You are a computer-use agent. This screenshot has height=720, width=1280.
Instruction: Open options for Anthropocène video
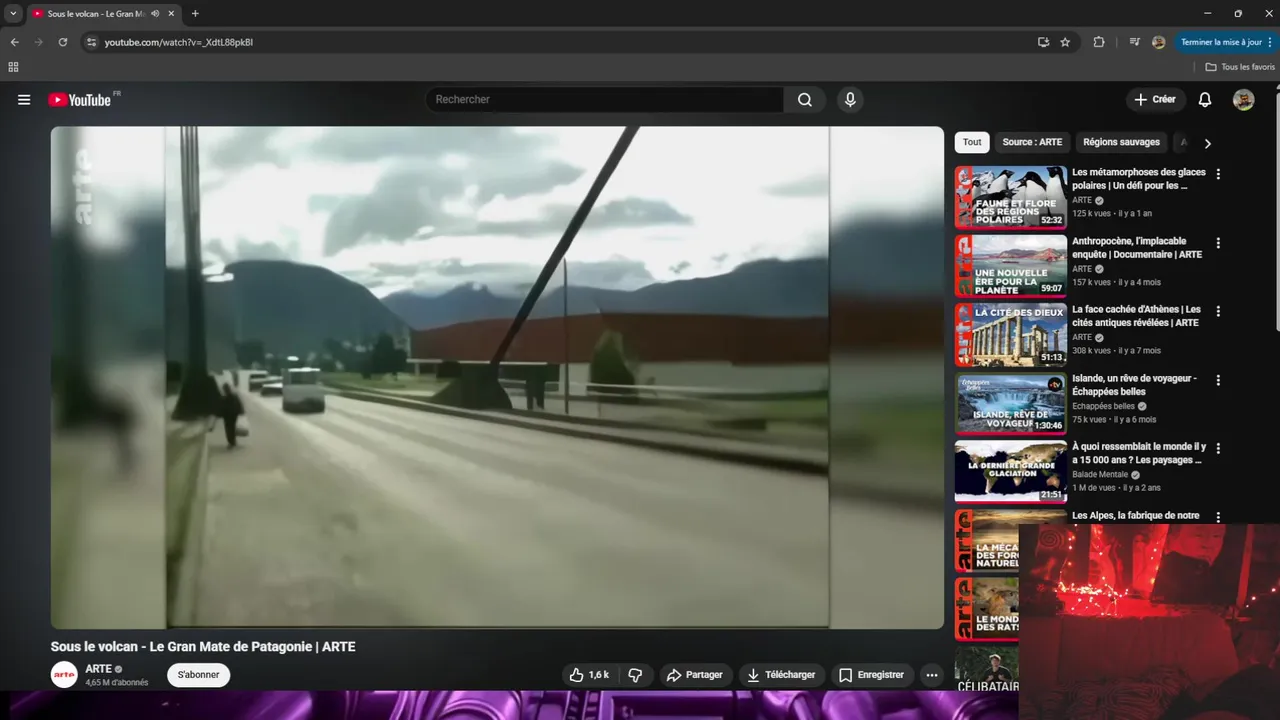(1218, 243)
